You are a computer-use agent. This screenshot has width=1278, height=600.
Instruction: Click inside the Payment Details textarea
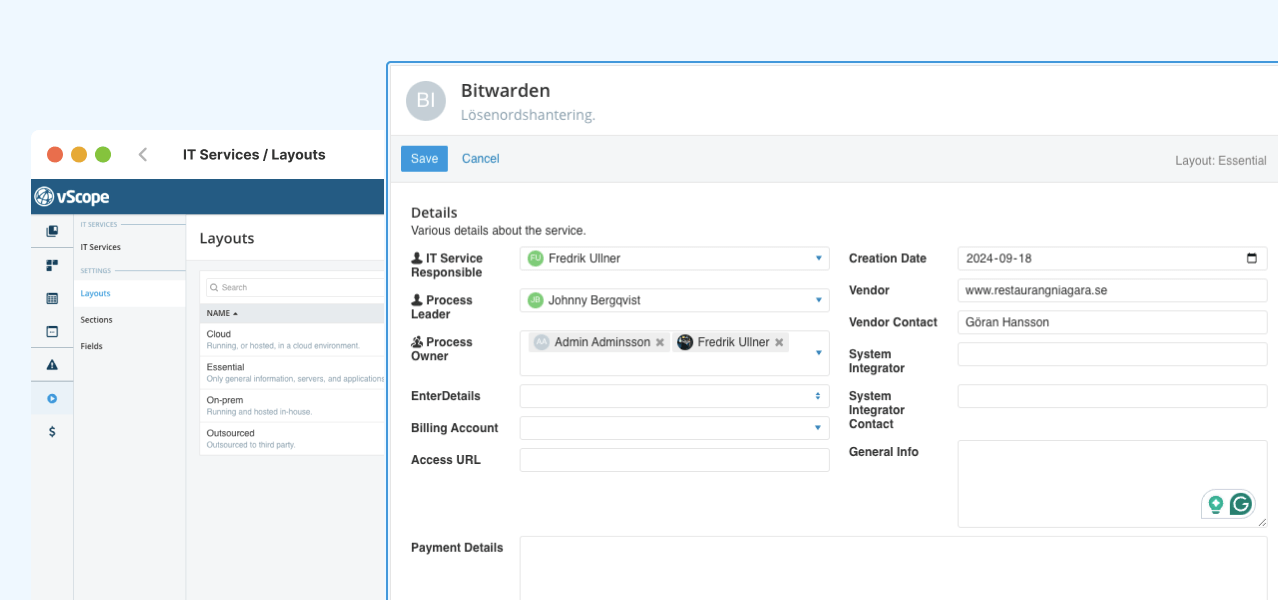893,568
